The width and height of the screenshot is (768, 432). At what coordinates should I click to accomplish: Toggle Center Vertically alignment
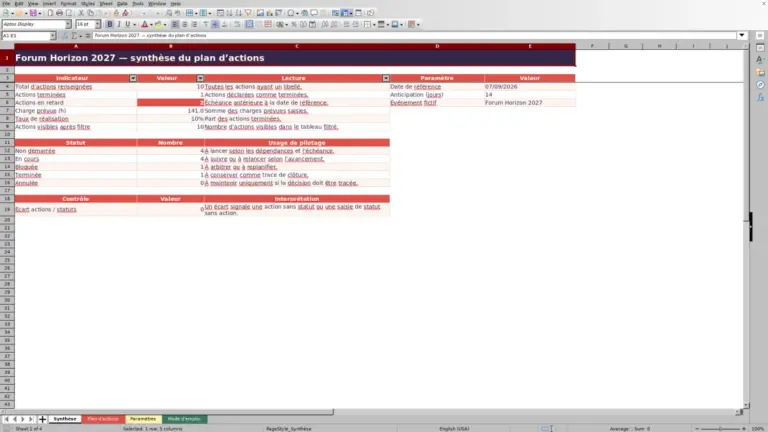(x=215, y=24)
